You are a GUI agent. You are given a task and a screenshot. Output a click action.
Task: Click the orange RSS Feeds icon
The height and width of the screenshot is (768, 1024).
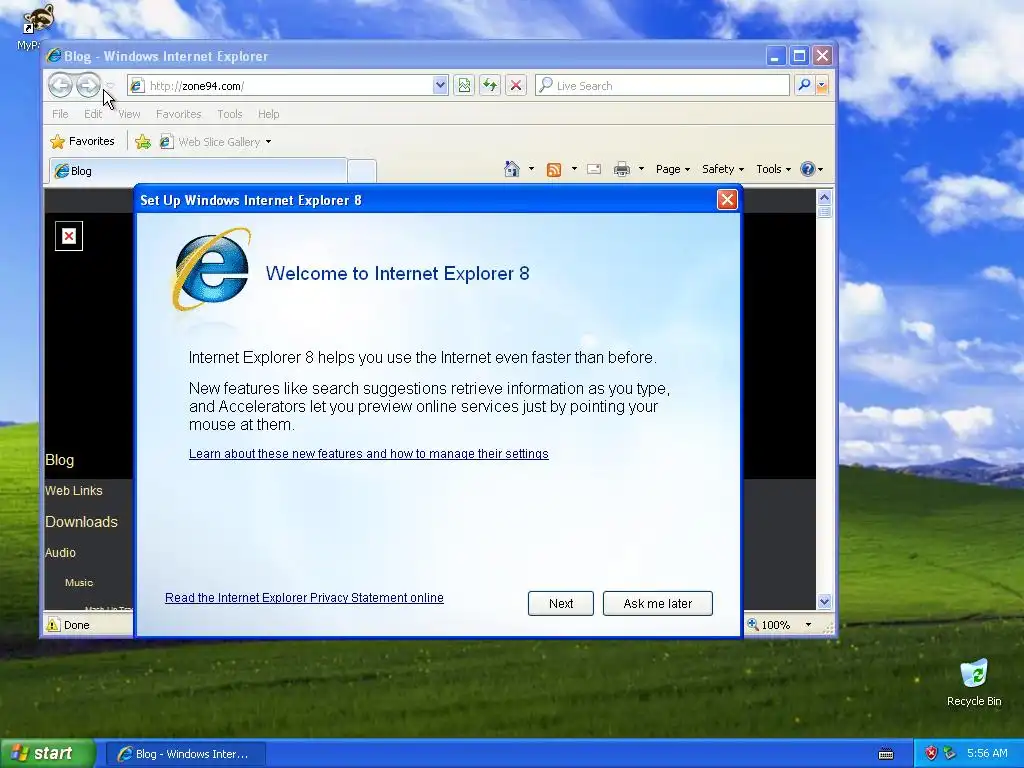pos(554,170)
